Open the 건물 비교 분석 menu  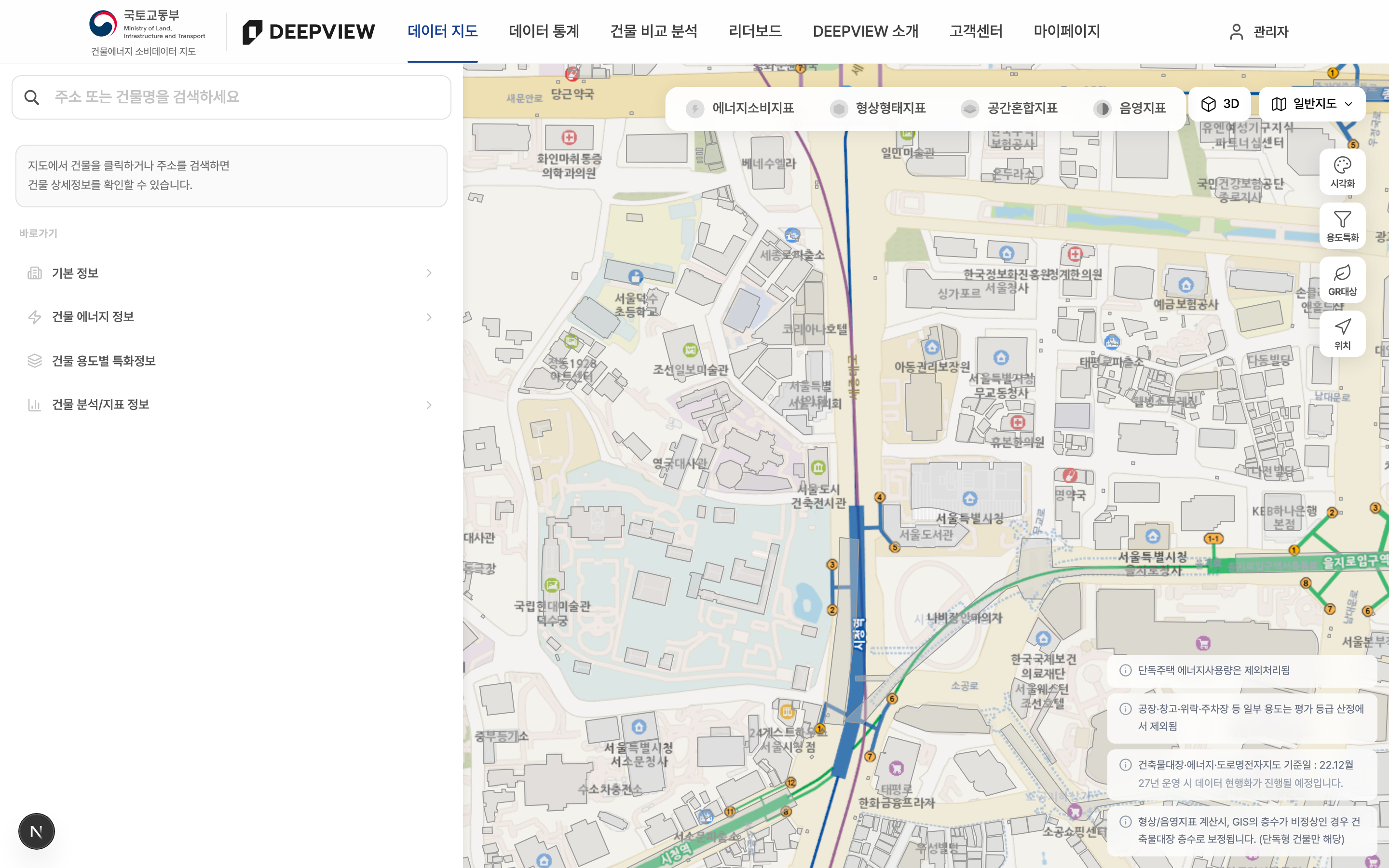(654, 31)
